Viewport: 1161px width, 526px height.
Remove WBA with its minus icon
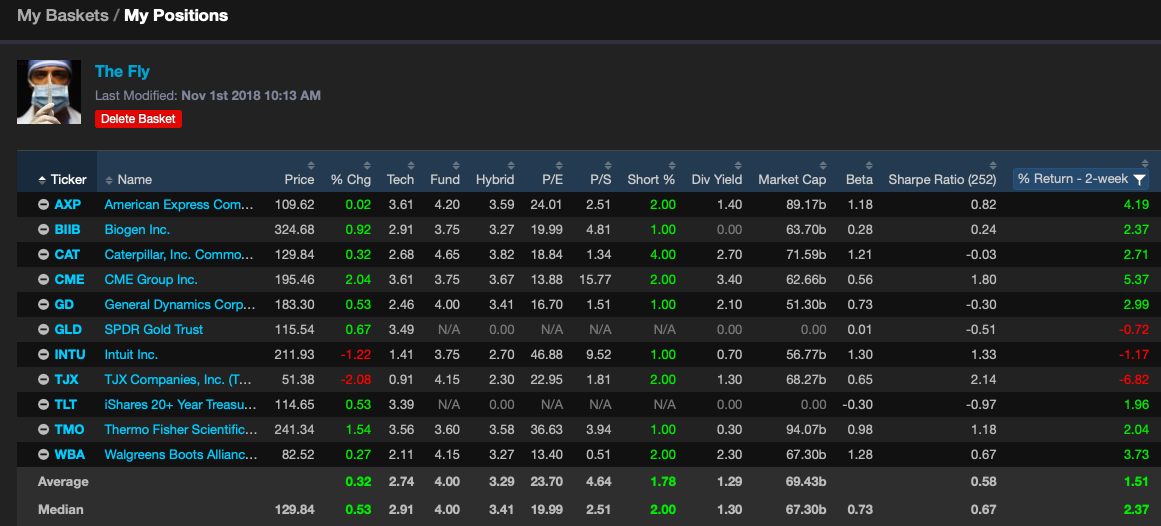click(x=44, y=455)
